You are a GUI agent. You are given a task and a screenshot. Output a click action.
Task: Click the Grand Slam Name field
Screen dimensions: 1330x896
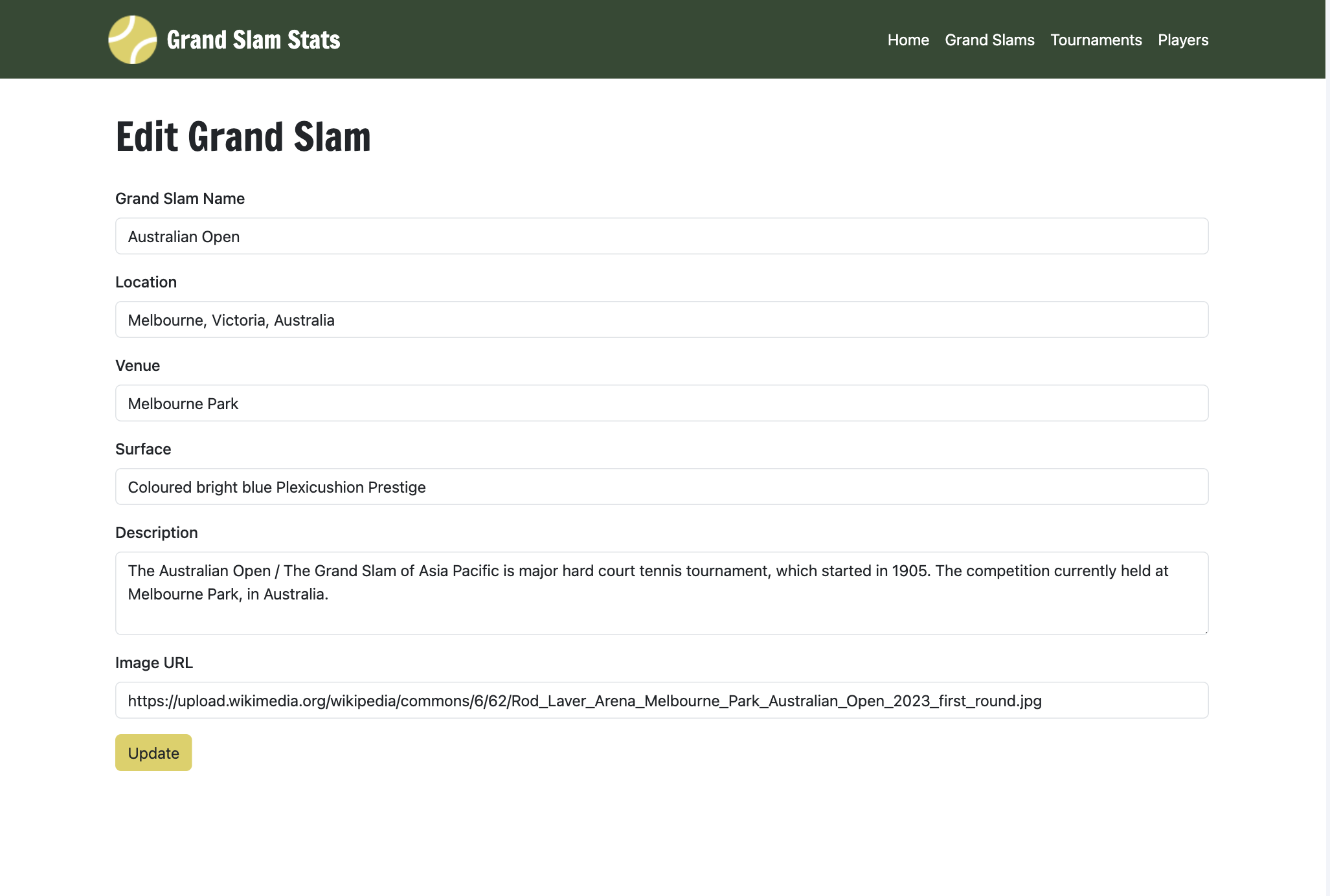660,236
